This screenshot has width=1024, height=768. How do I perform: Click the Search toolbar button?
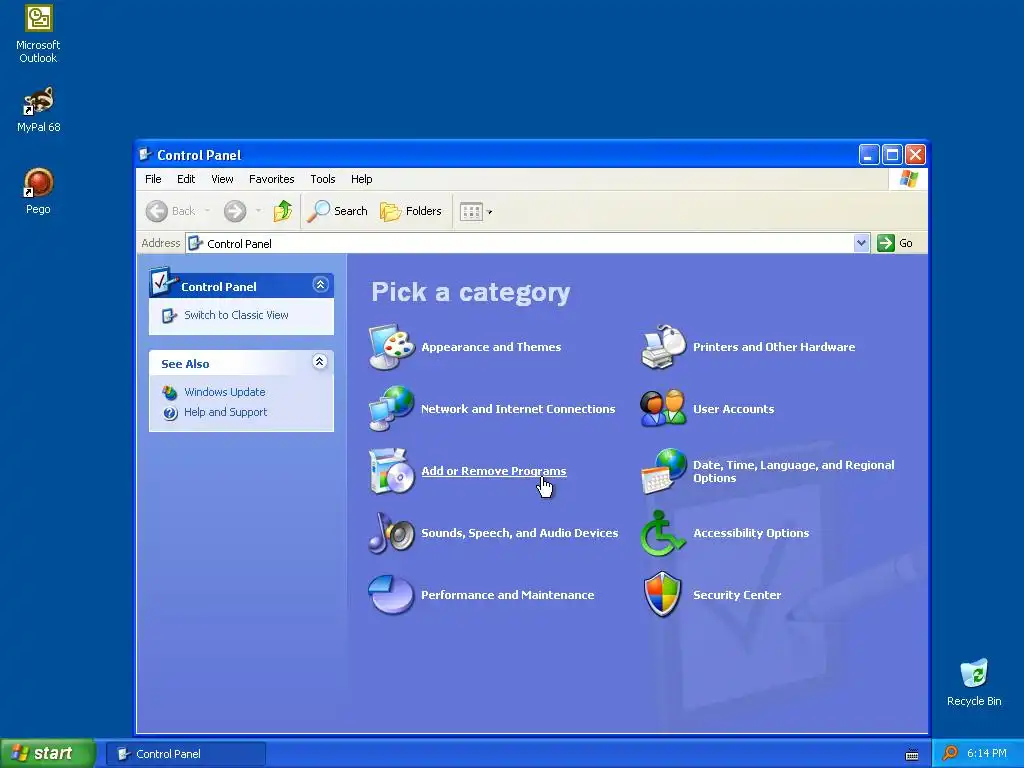coord(337,211)
